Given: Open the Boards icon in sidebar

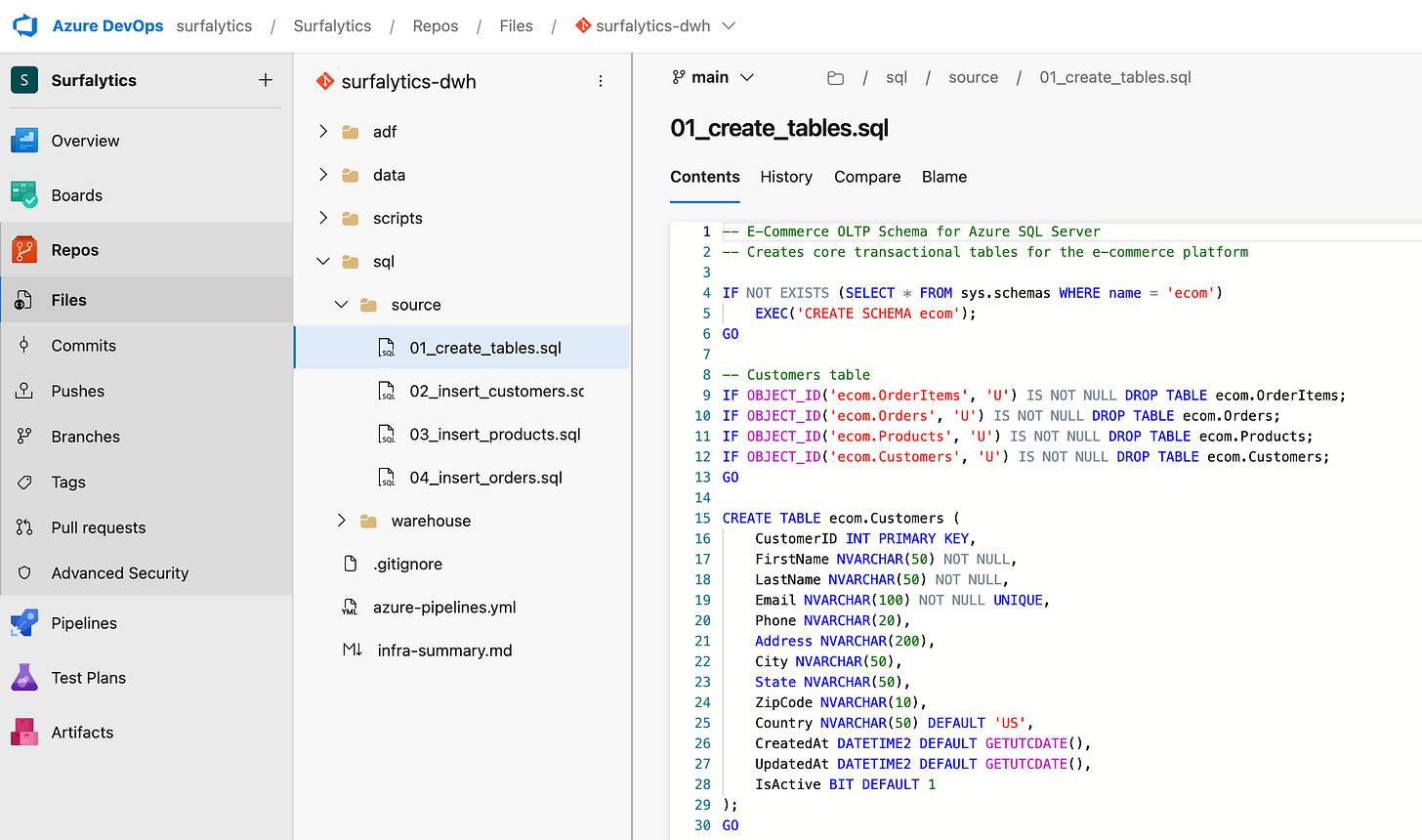Looking at the screenshot, I should 24,195.
